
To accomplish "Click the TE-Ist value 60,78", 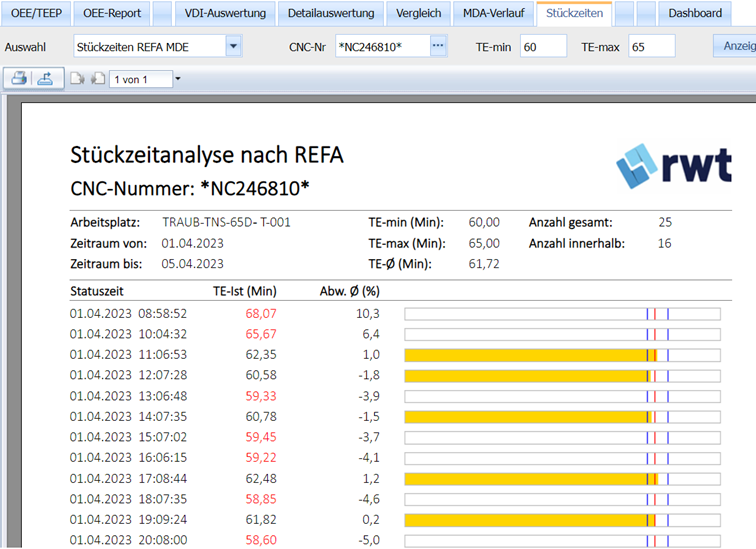I will click(261, 416).
